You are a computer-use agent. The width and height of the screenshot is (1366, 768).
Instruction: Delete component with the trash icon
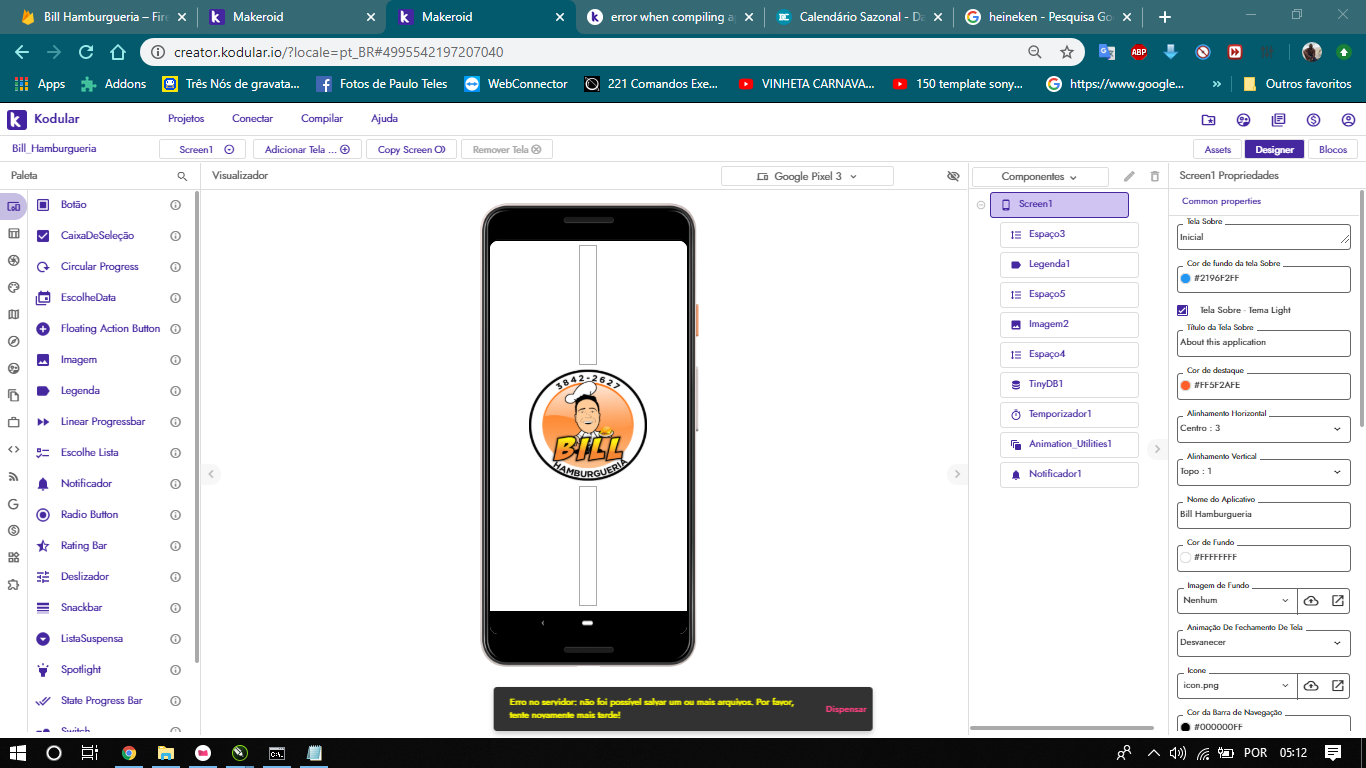(1155, 176)
